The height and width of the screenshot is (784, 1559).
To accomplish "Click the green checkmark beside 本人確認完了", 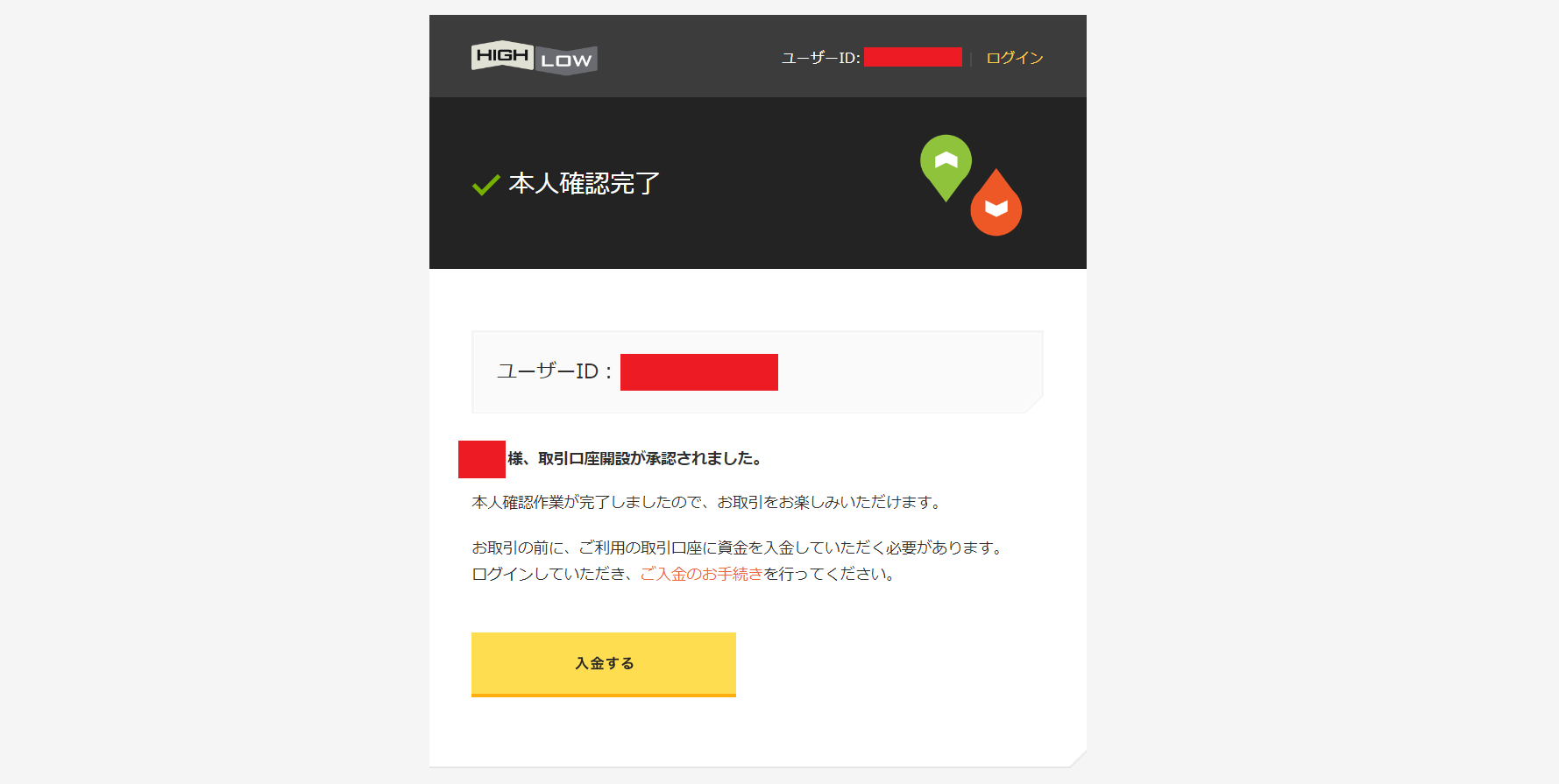I will [x=485, y=185].
